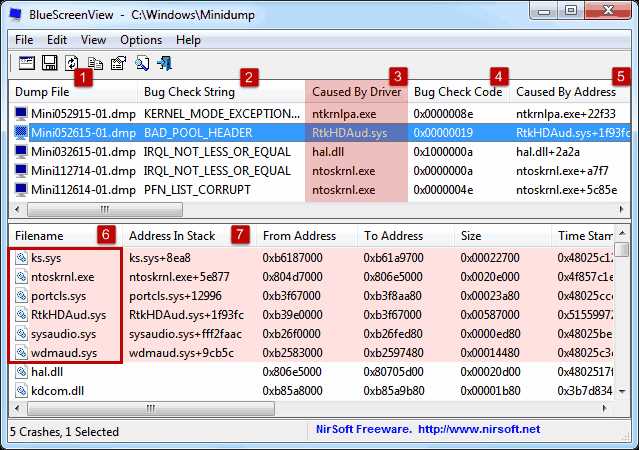Click the file icon next to RtkHDAud.sys
Viewport: 639px width, 450px height.
(x=21, y=315)
